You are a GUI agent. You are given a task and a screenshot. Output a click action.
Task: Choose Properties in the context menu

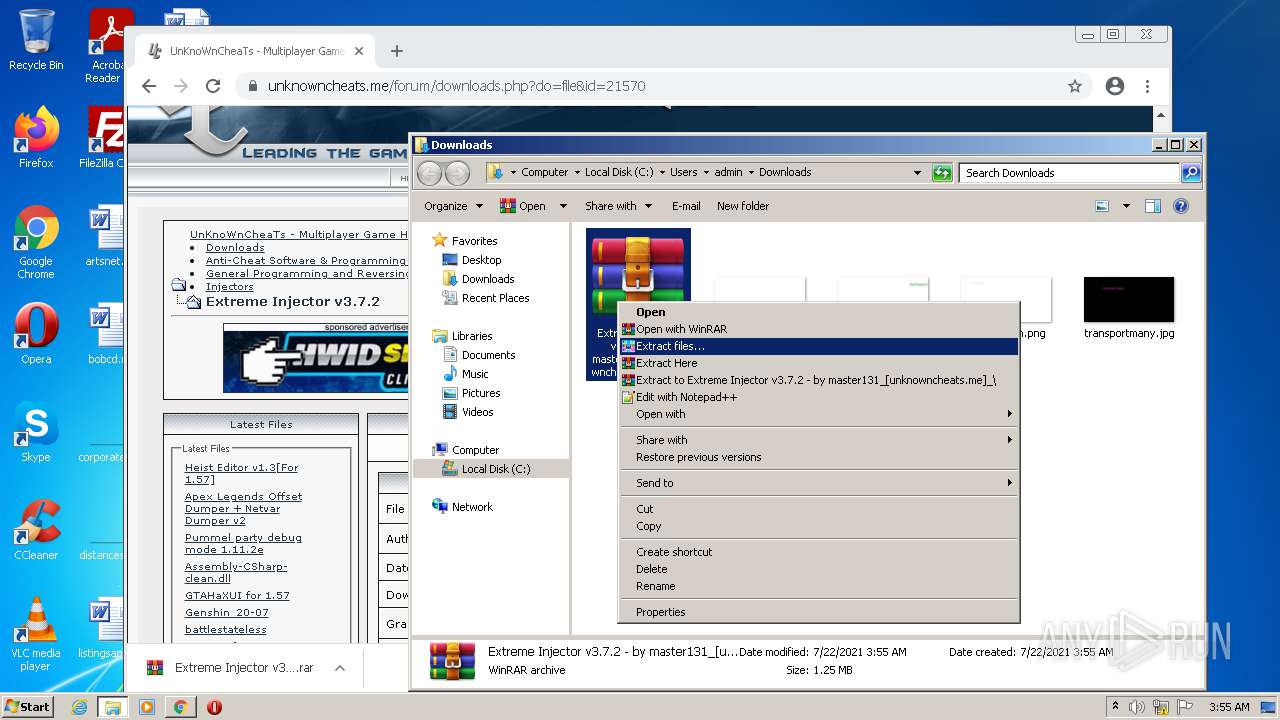(818, 612)
